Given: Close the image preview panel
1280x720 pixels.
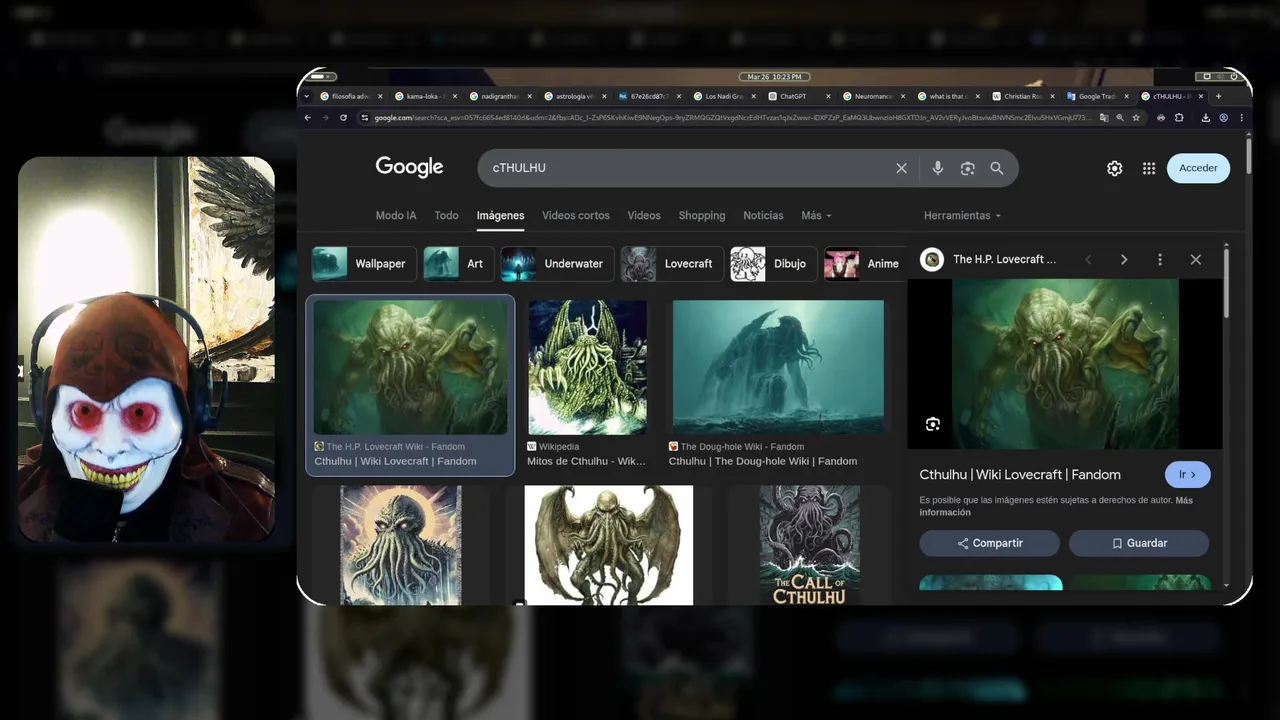Looking at the screenshot, I should click(1196, 259).
